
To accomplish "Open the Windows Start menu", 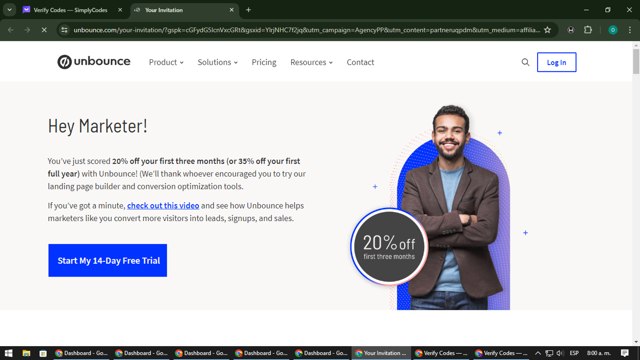I will (x=9, y=353).
